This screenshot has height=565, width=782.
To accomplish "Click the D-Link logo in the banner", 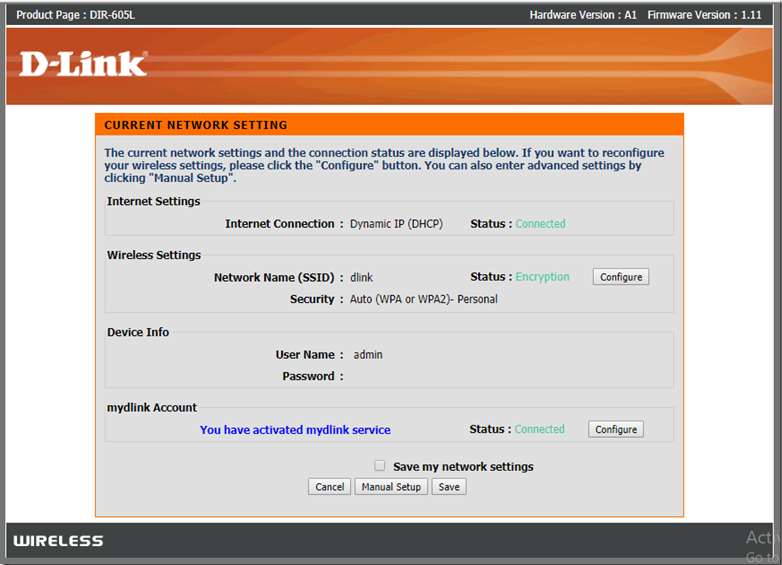I will tap(83, 64).
